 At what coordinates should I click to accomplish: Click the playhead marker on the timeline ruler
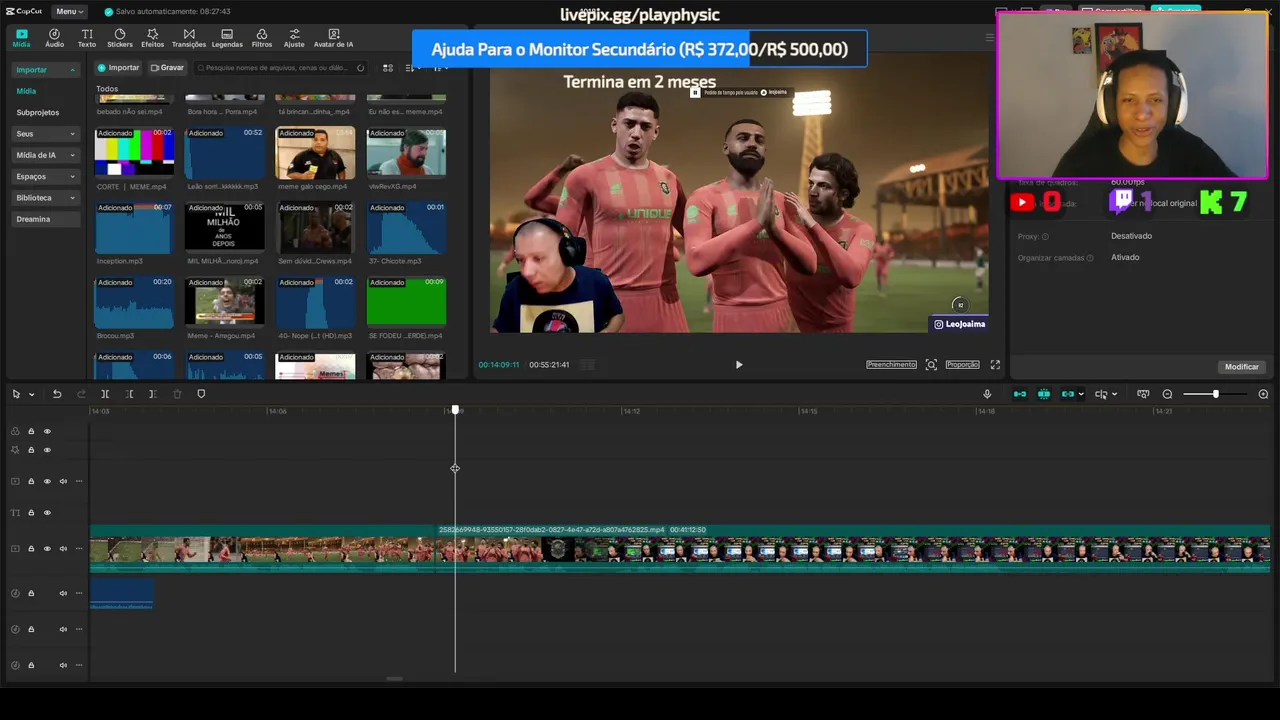click(455, 410)
